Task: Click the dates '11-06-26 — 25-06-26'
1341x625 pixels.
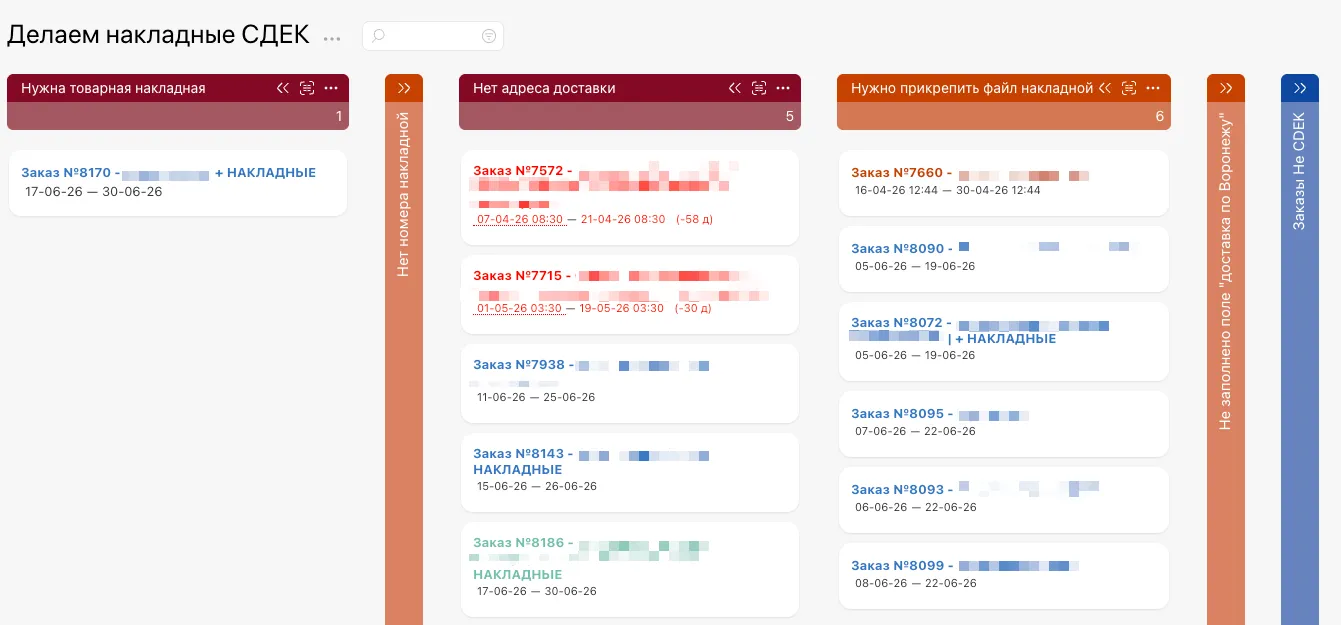Action: tap(536, 397)
